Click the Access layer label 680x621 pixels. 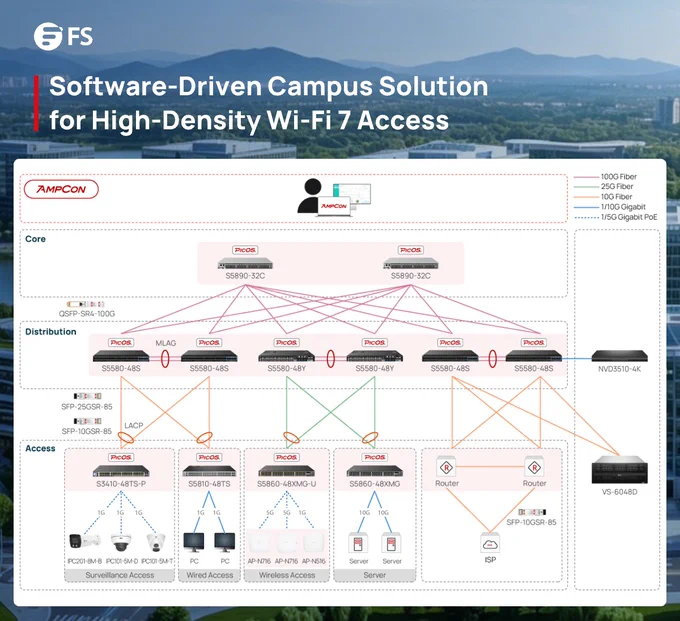(40, 448)
